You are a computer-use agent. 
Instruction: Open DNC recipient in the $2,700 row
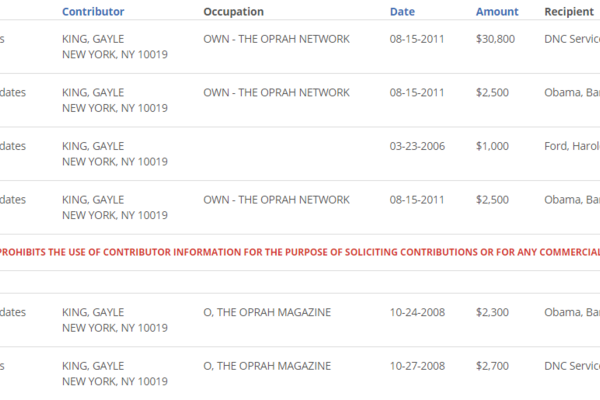tap(572, 366)
